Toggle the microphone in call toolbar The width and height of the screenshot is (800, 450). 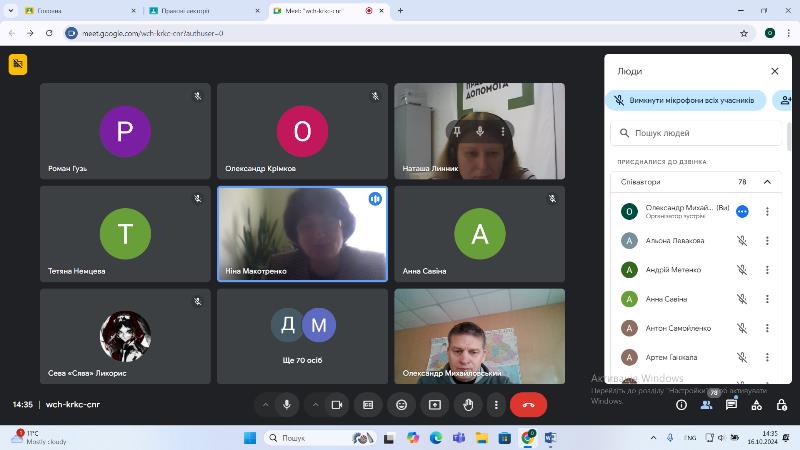[287, 405]
